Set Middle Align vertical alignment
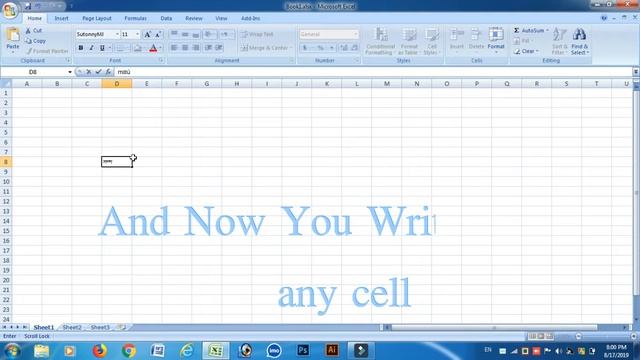Screen dimensions: 640x360 pos(185,34)
